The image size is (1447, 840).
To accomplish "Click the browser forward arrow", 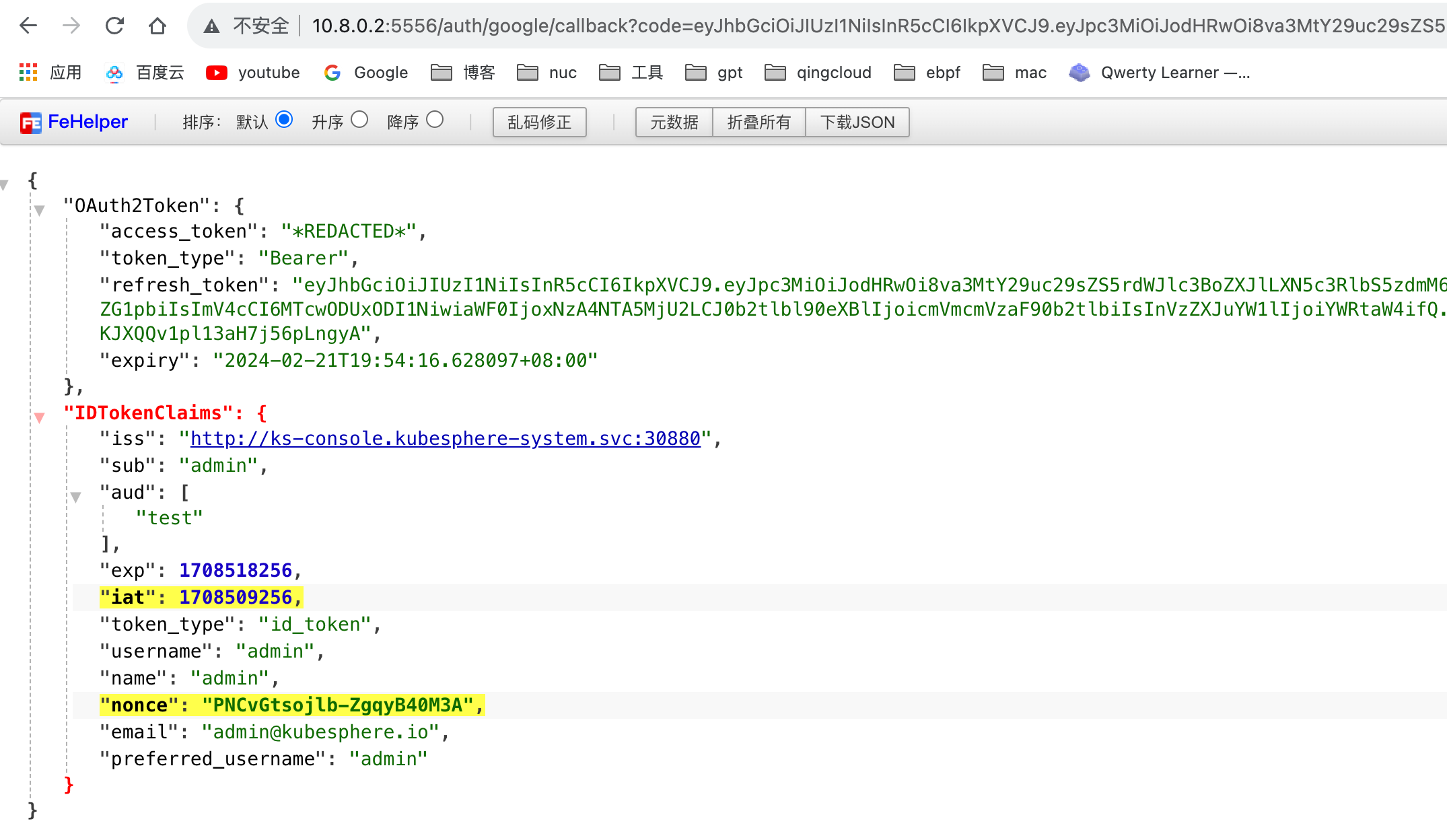I will (x=71, y=26).
